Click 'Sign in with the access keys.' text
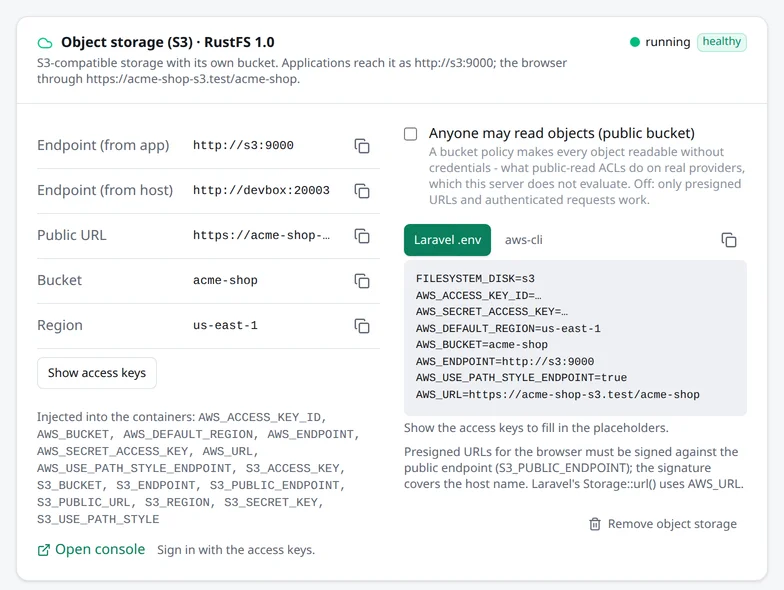Viewport: 784px width, 590px height. [x=236, y=550]
